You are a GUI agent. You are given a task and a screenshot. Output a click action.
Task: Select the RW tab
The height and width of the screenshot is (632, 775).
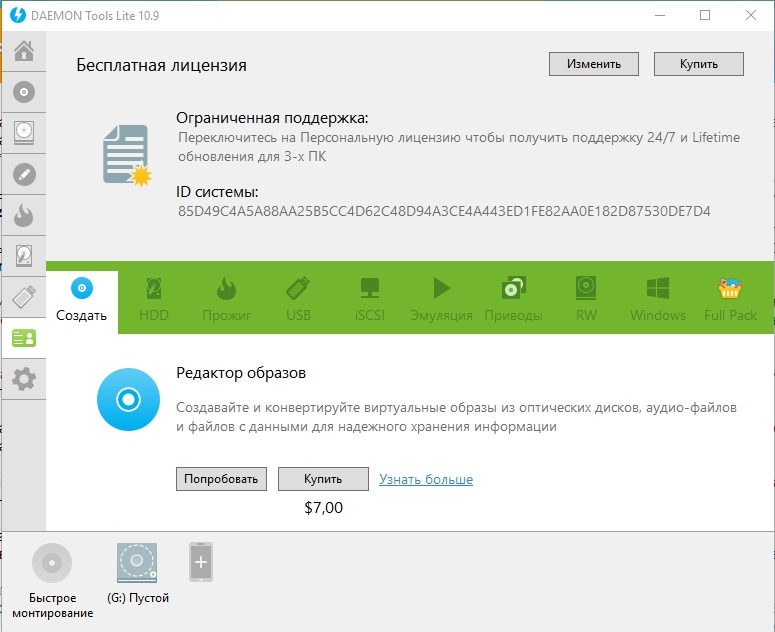coord(586,299)
